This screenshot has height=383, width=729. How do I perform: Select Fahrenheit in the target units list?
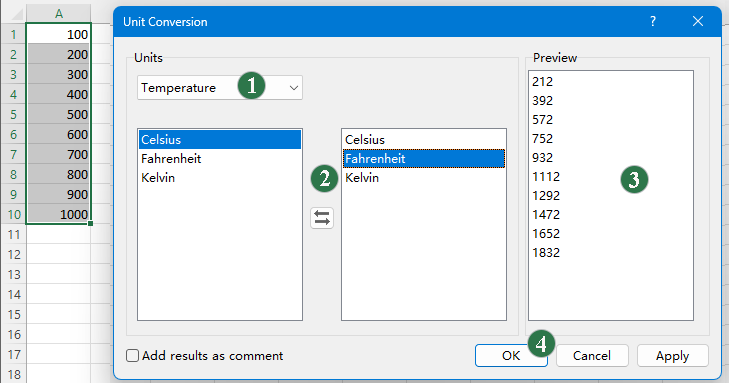pos(424,158)
